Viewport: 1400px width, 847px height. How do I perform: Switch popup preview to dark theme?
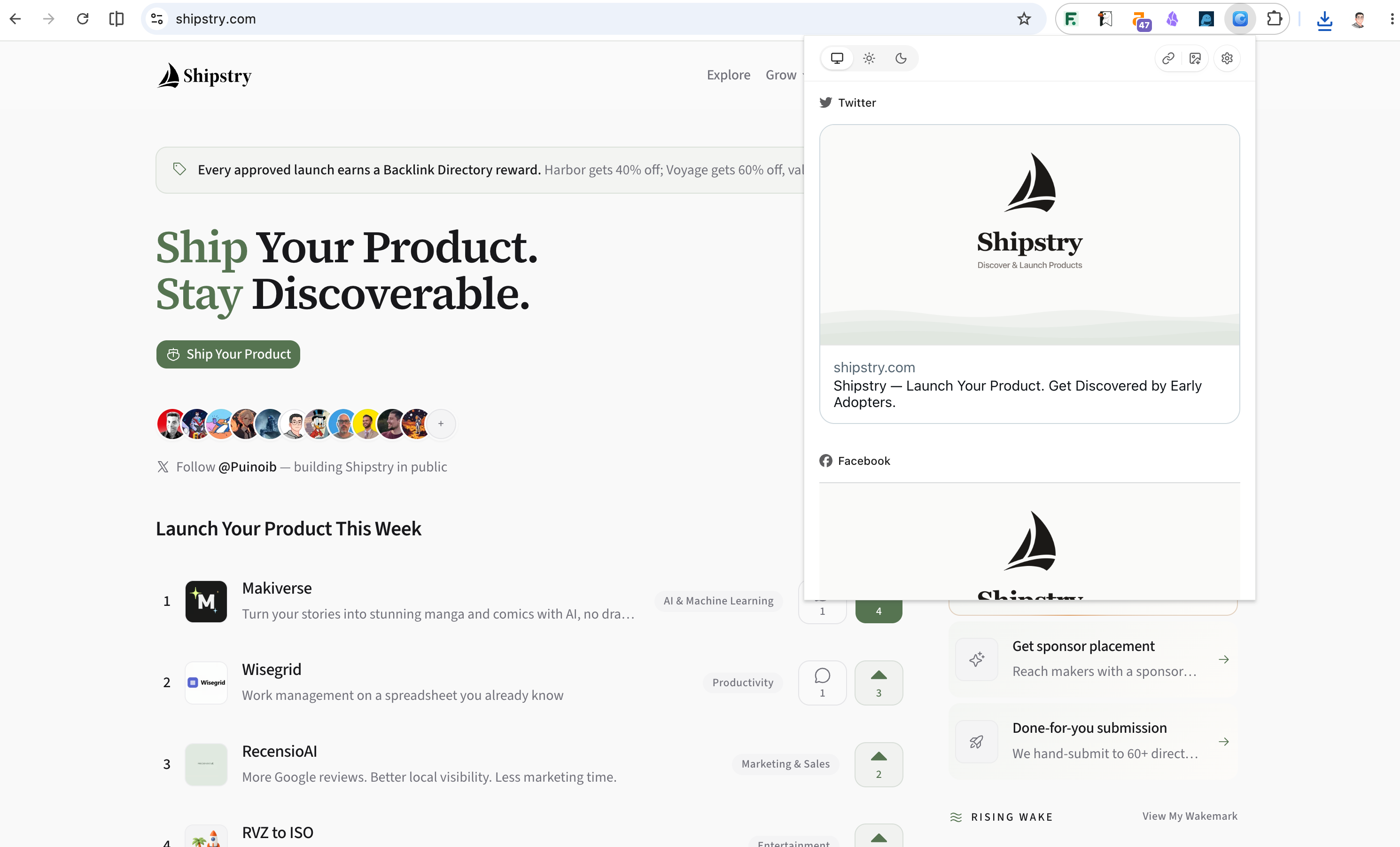[x=901, y=58]
